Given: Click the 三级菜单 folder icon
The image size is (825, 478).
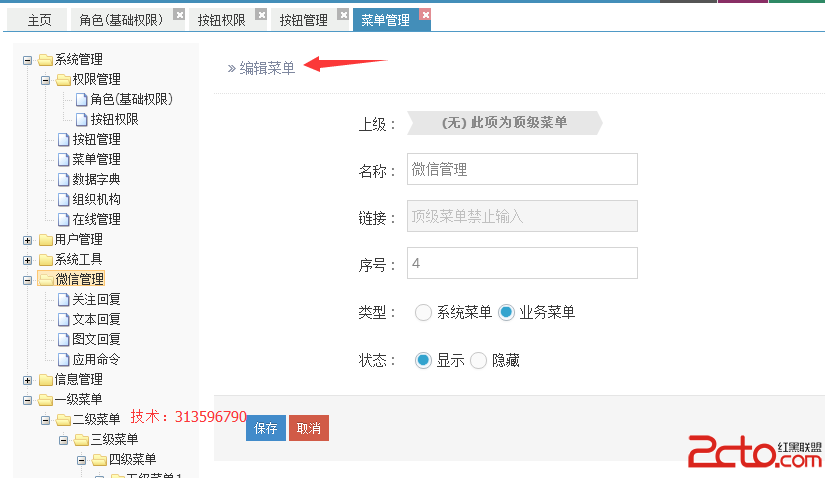Looking at the screenshot, I should tap(81, 440).
